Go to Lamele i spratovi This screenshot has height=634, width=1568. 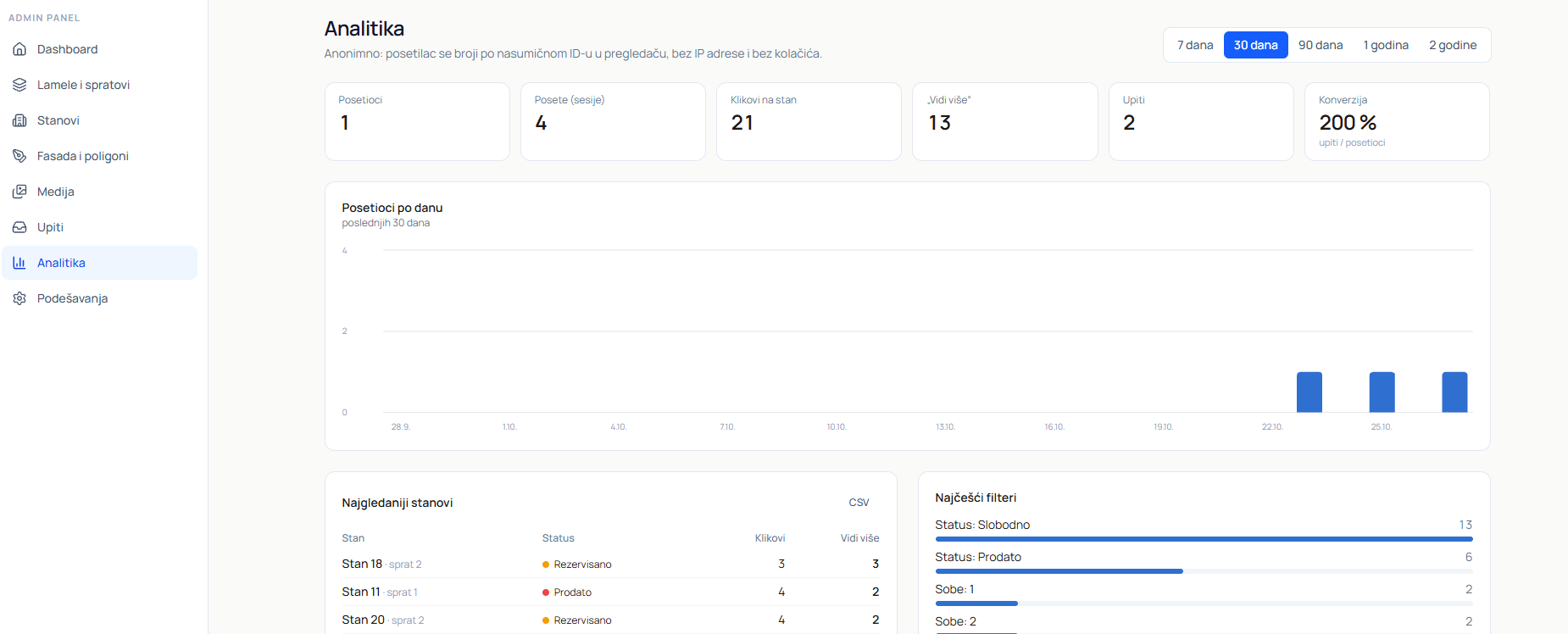(99, 85)
